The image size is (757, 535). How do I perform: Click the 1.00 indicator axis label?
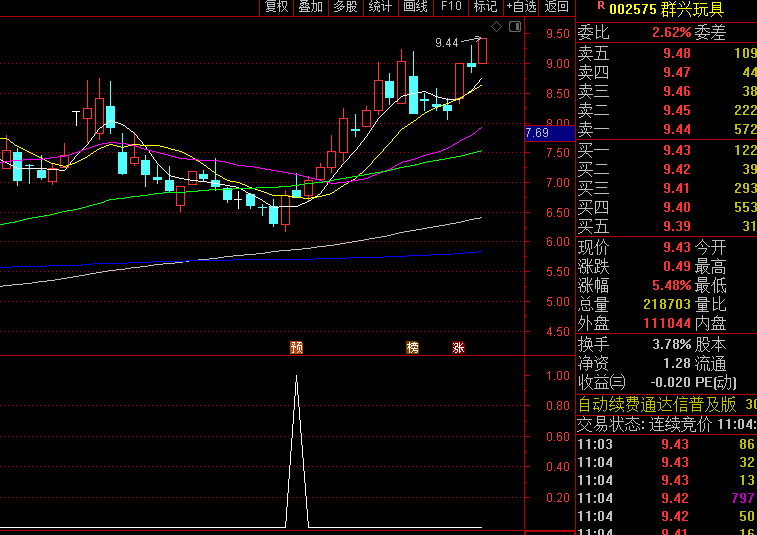click(558, 376)
